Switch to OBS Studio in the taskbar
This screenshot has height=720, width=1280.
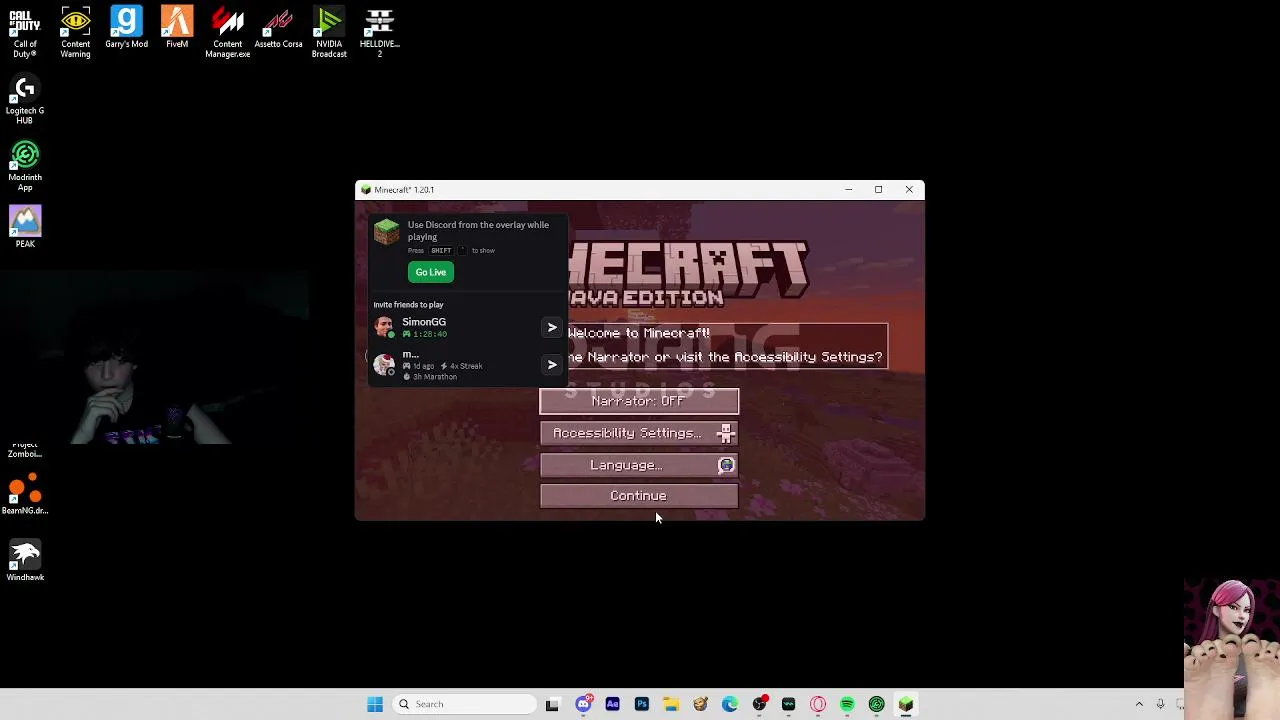click(x=760, y=704)
